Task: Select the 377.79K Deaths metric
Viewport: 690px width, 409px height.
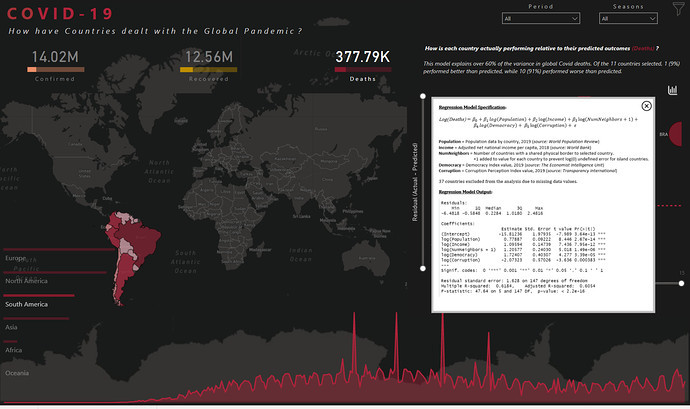Action: (363, 65)
